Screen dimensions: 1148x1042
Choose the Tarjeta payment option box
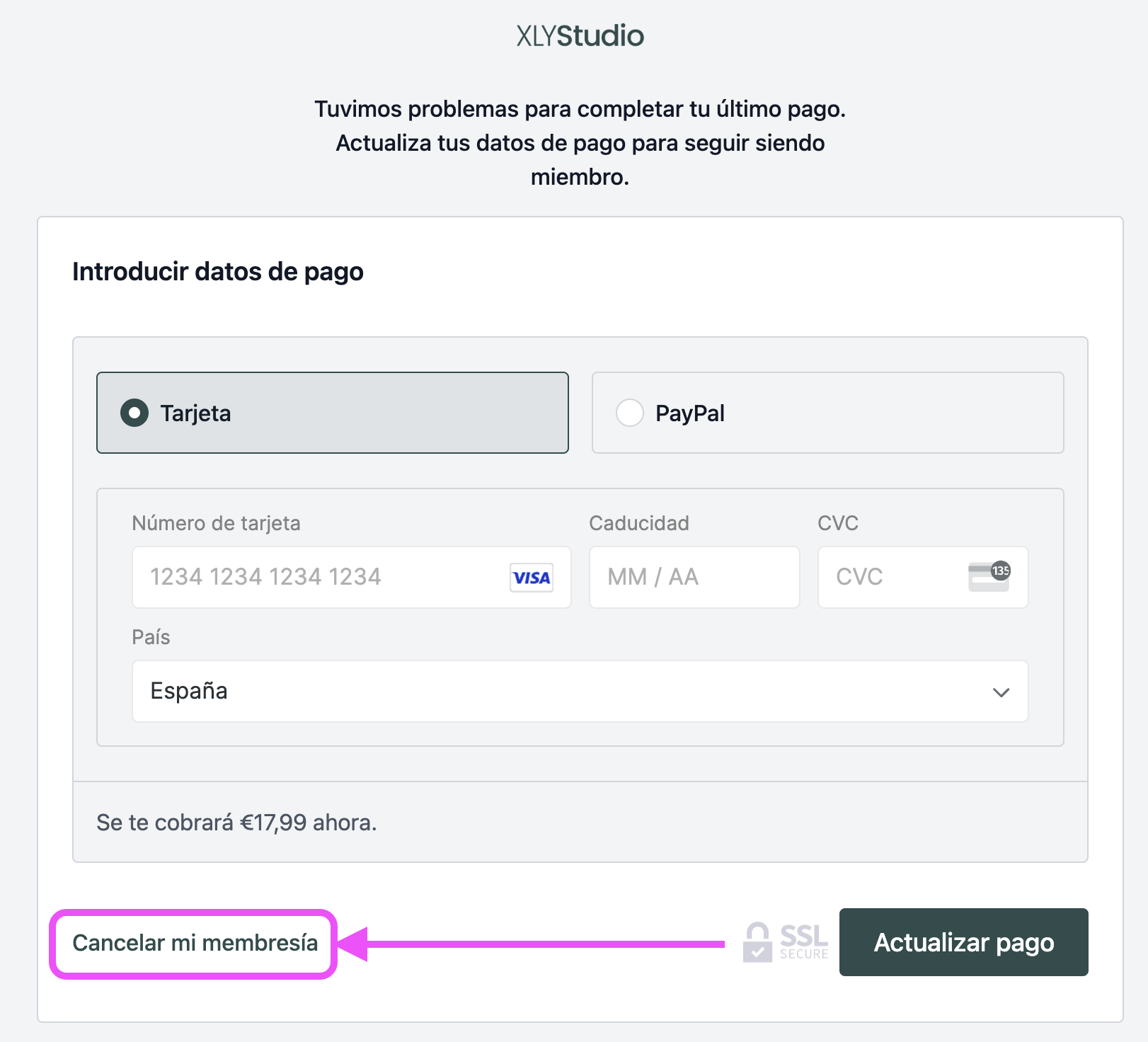click(332, 413)
